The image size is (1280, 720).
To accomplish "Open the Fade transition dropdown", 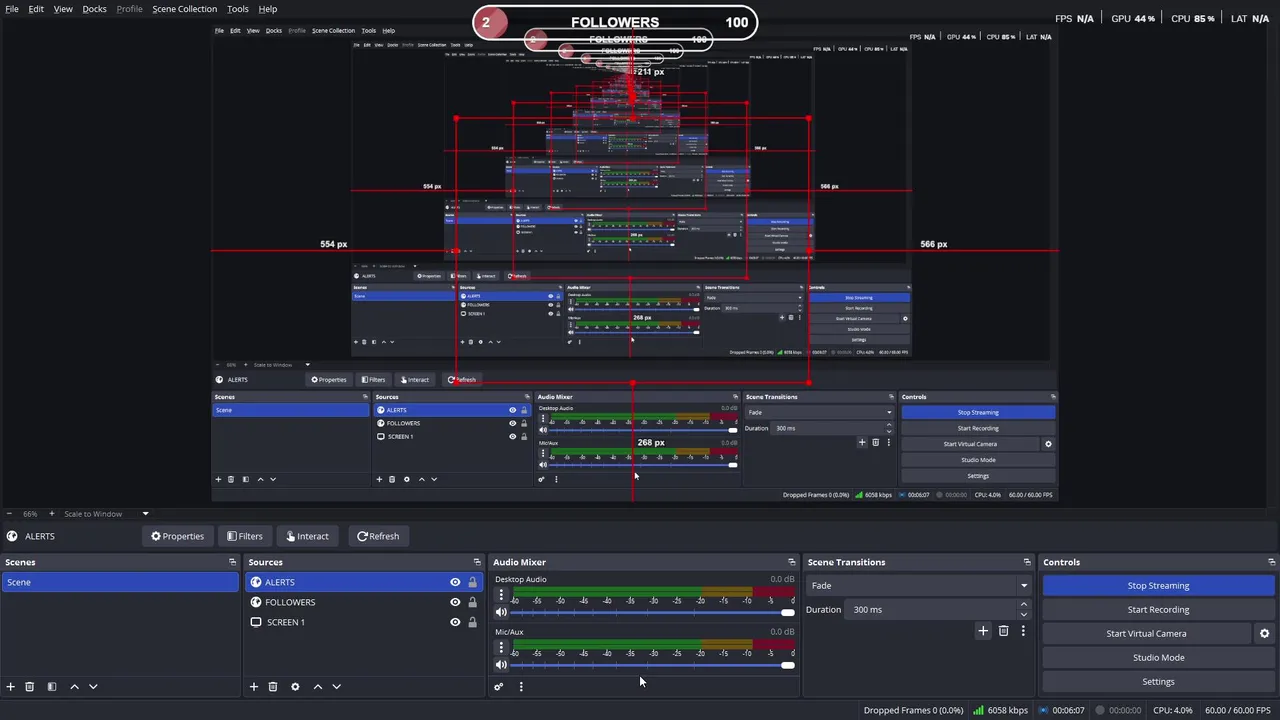I will 919,586.
